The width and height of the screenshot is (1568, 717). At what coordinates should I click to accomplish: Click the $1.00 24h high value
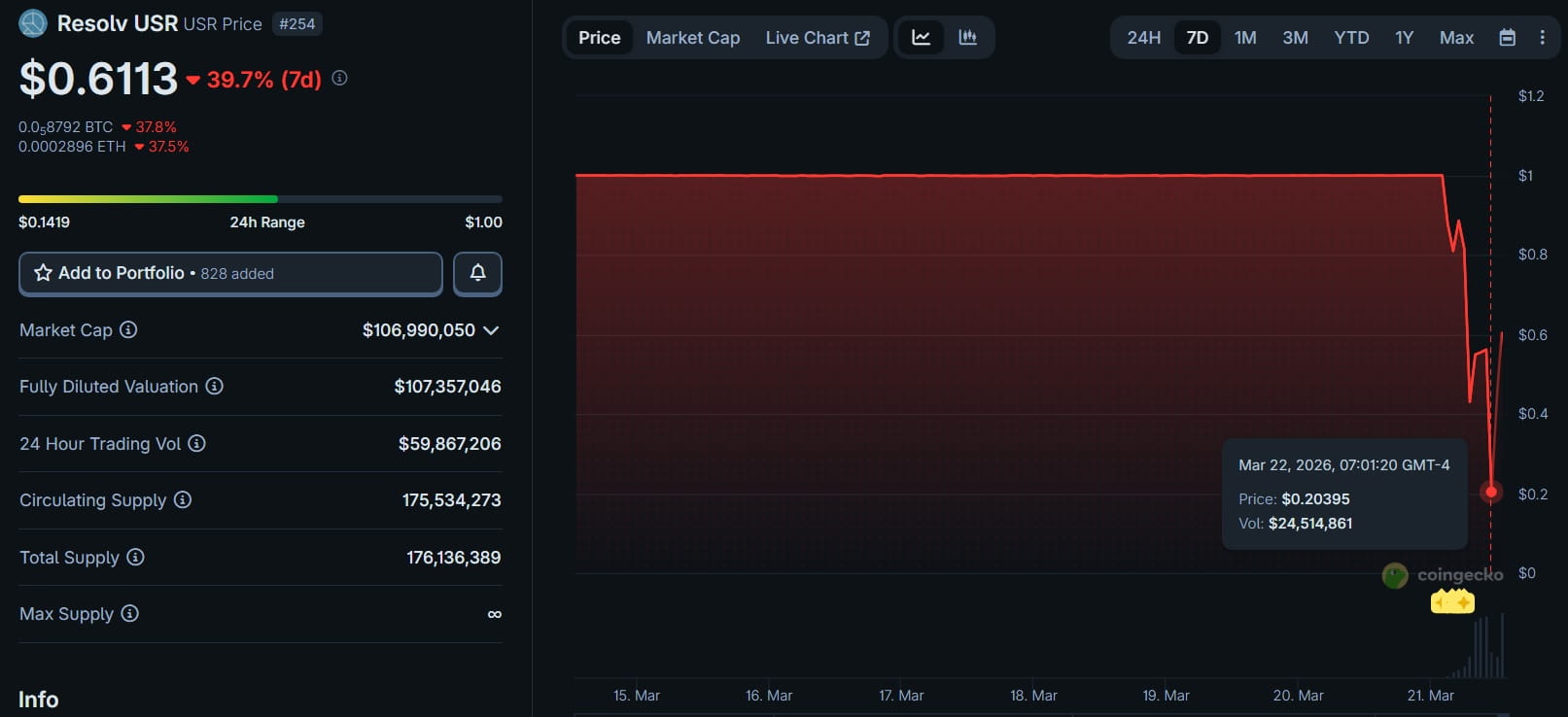484,222
